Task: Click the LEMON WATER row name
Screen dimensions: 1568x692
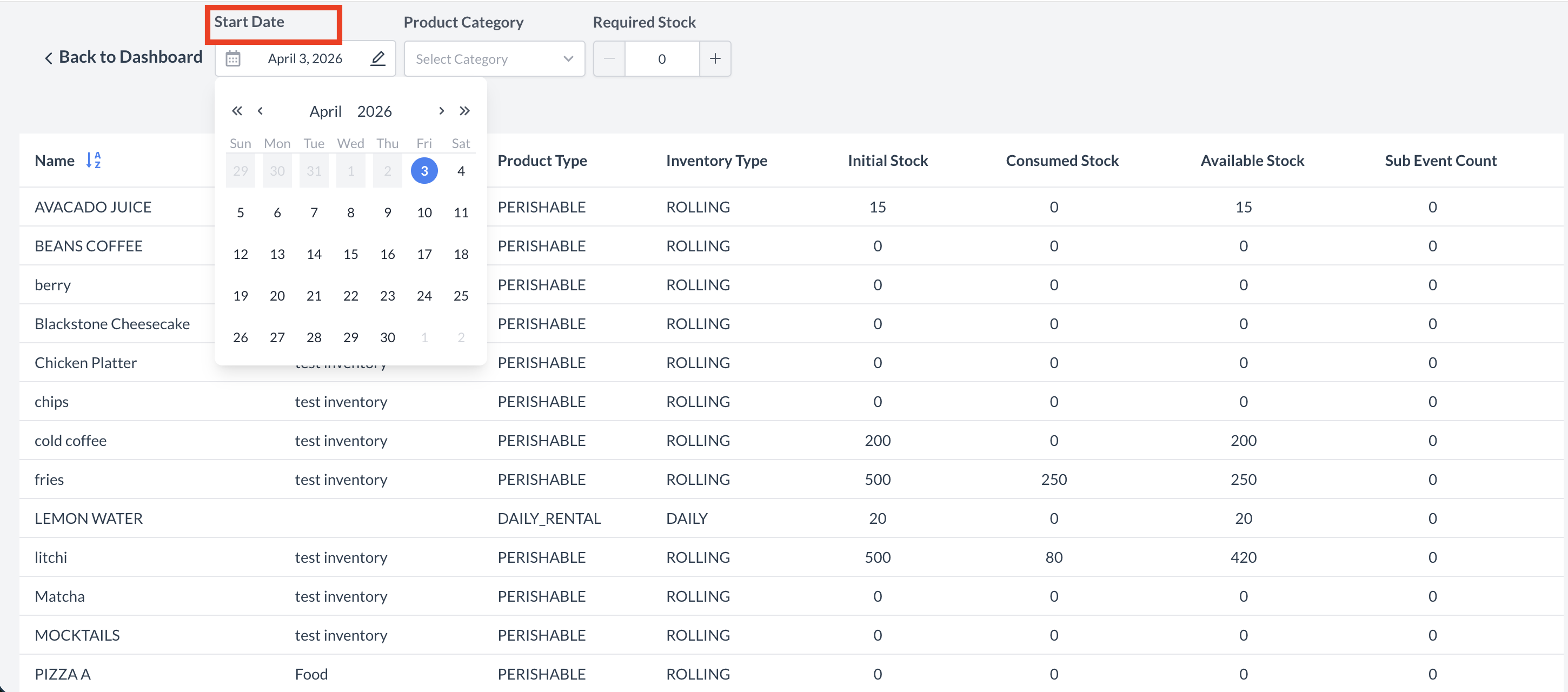Action: (x=89, y=518)
